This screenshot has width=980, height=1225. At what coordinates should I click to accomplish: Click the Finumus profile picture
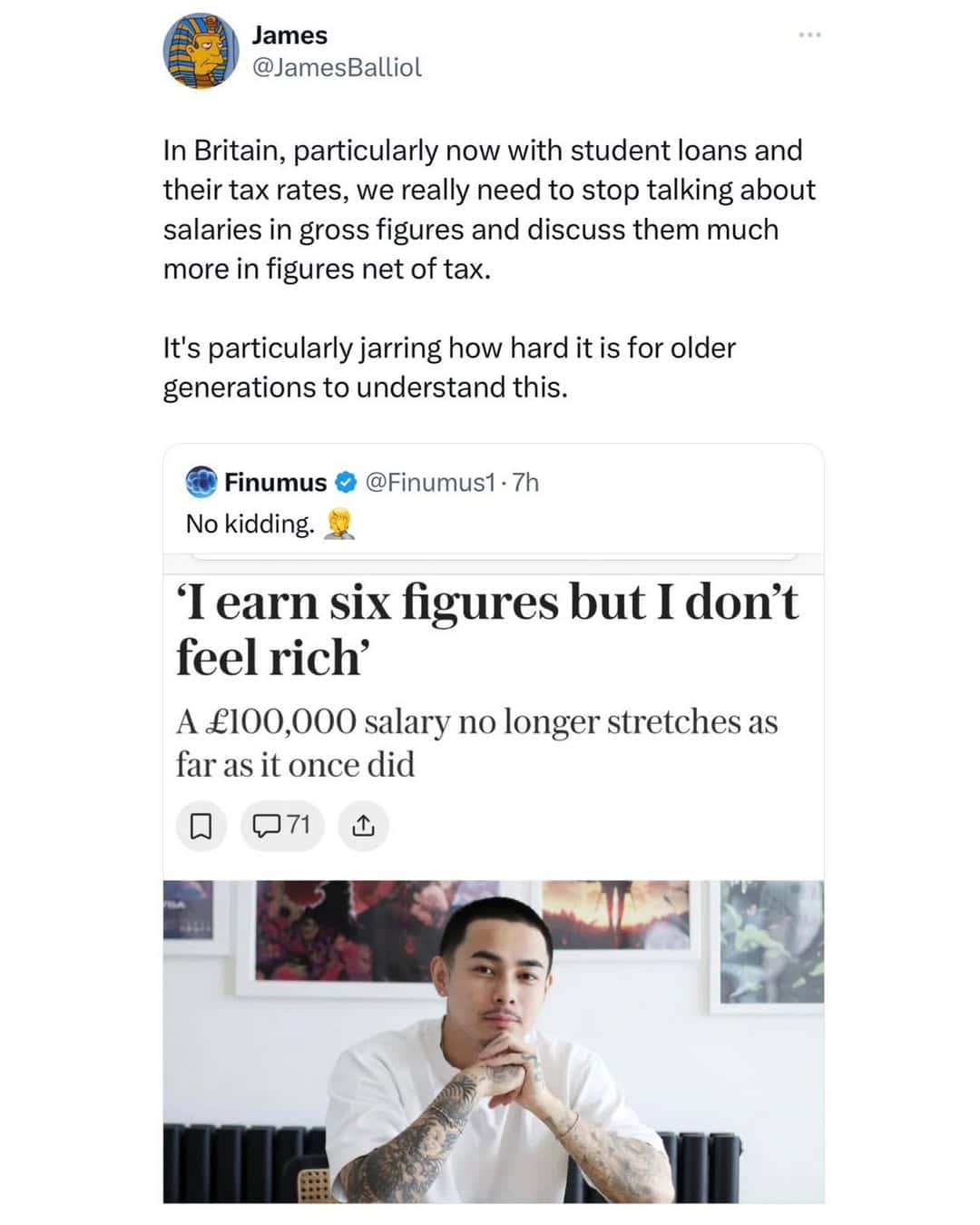[201, 482]
